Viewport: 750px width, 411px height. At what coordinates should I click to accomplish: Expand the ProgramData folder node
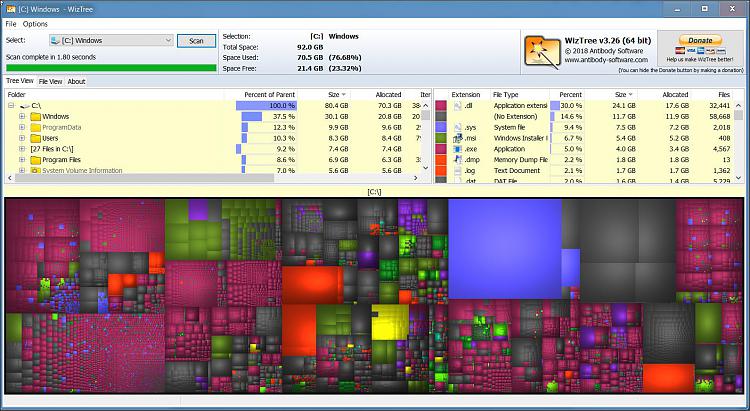tap(22, 127)
